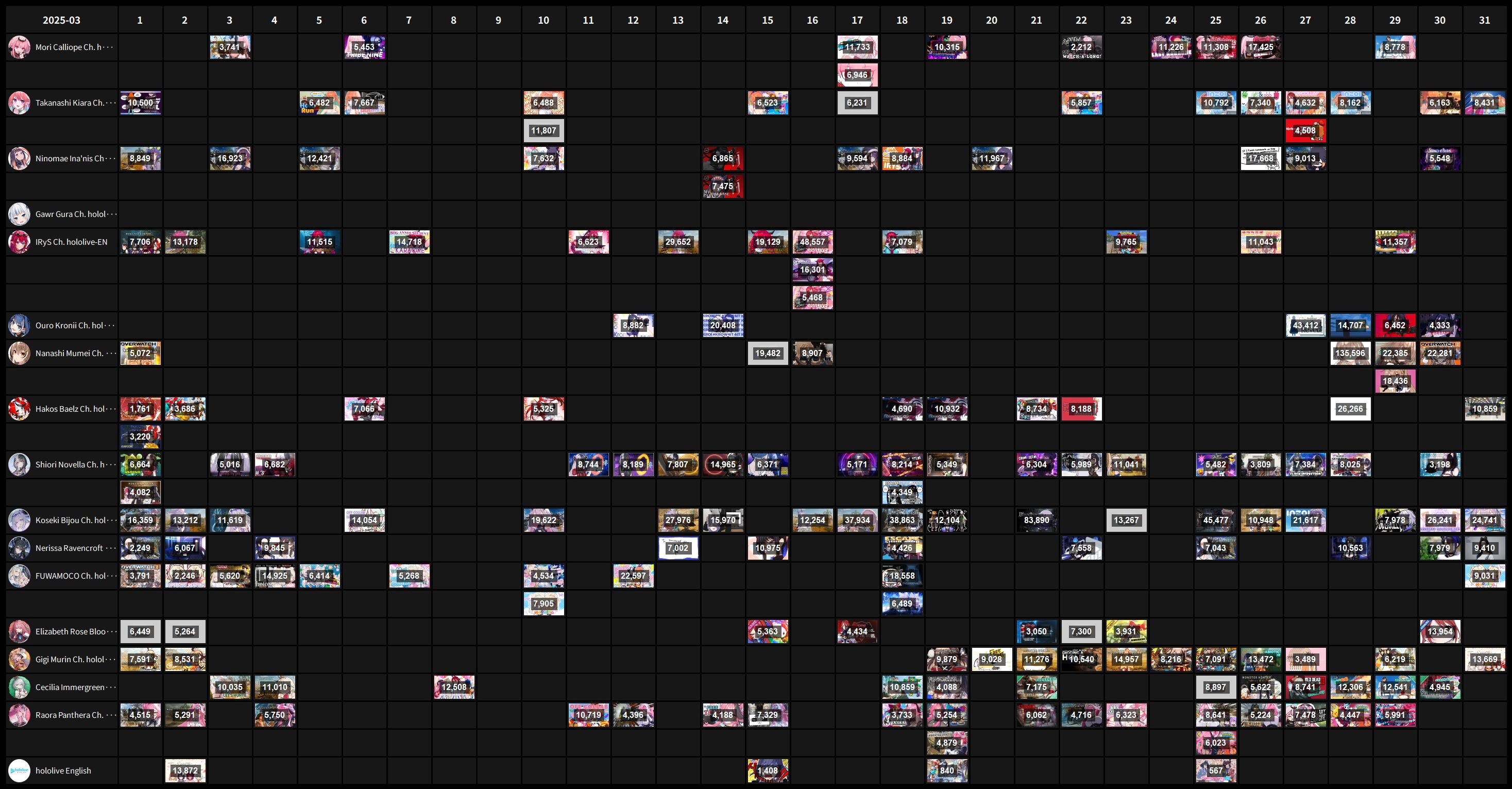This screenshot has height=789, width=1512.
Task: Click IRyS channel avatar icon
Action: pos(19,242)
